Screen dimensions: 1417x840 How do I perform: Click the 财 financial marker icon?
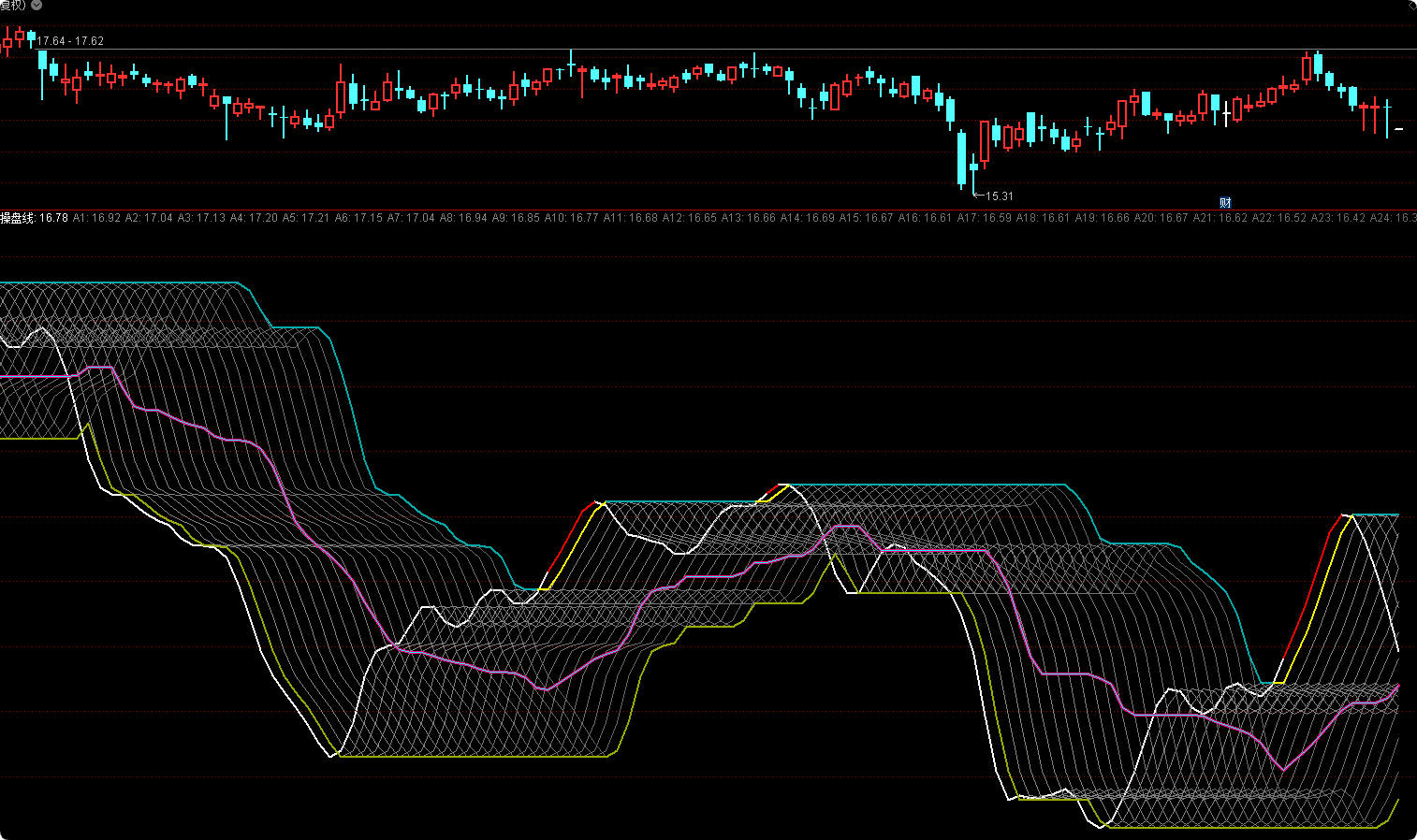[x=1225, y=202]
